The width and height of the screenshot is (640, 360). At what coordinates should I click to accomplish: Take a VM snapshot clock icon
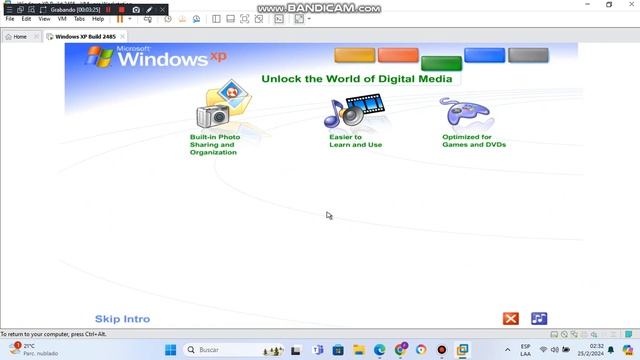(168, 19)
